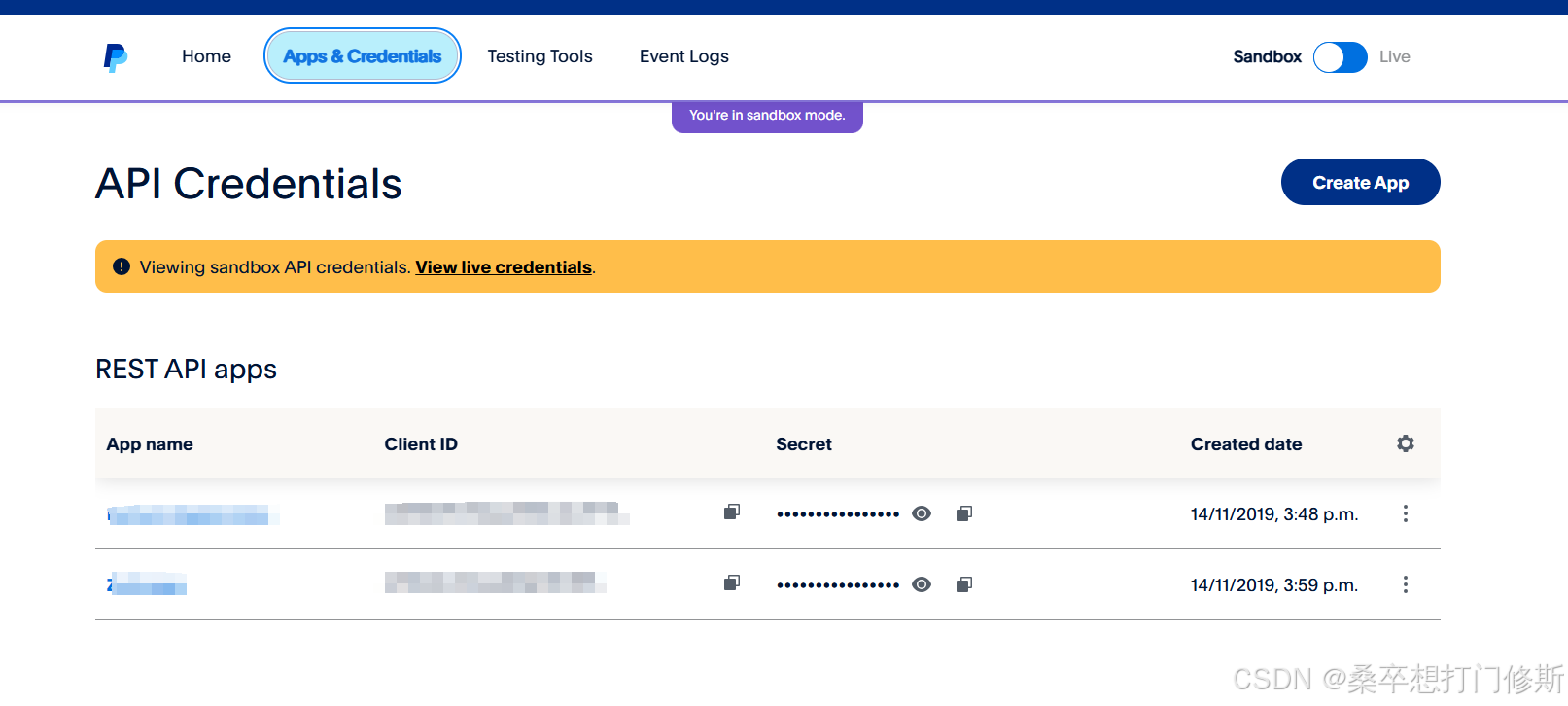
Task: Reveal secret for the 3:59 p.m. app
Action: pos(922,584)
